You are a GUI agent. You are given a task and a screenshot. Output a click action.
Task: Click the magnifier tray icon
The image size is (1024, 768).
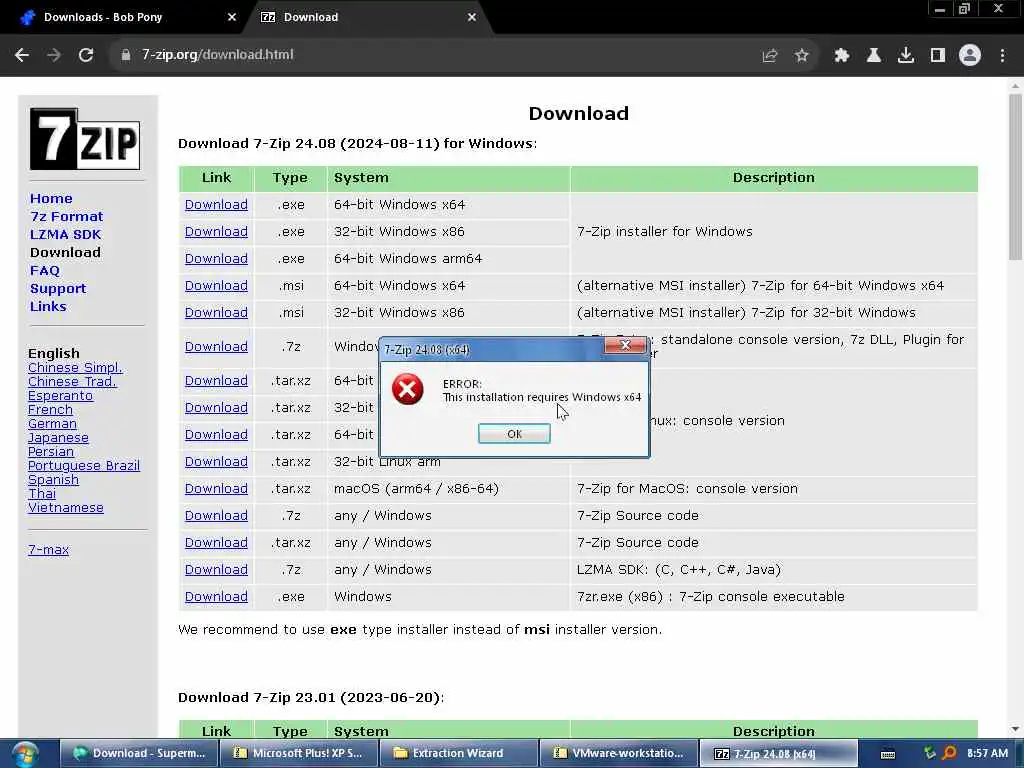click(x=949, y=753)
